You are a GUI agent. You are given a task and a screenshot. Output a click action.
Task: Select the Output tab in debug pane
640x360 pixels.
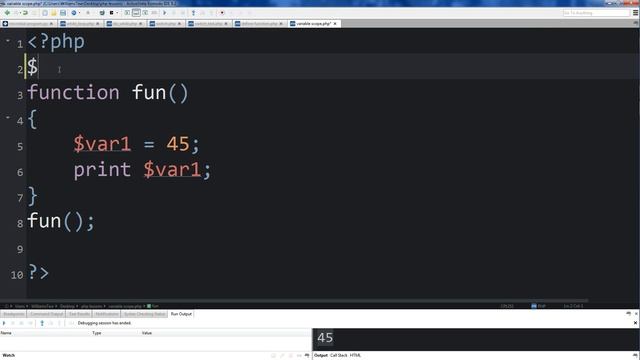(x=321, y=356)
